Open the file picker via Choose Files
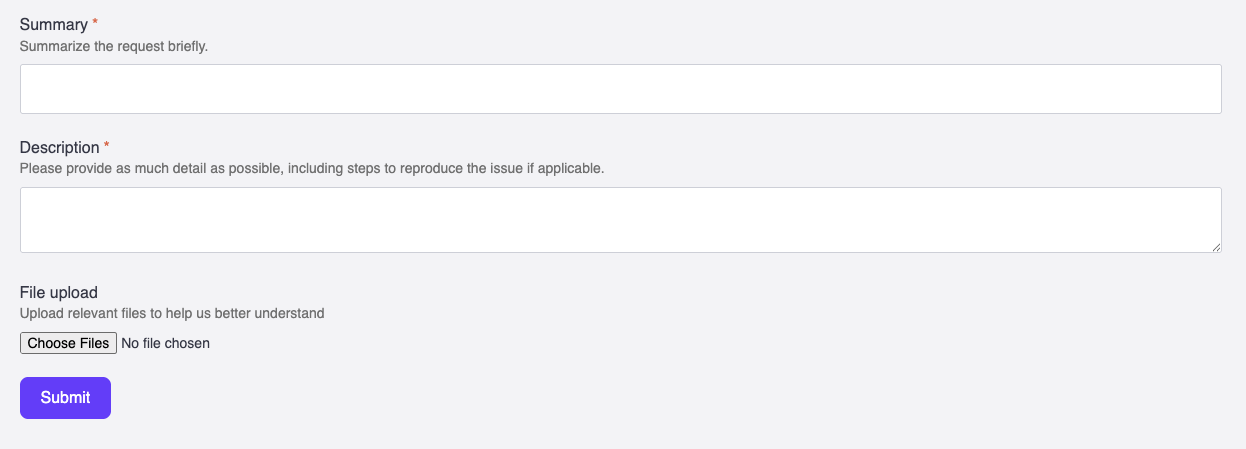The width and height of the screenshot is (1246, 449). [68, 343]
